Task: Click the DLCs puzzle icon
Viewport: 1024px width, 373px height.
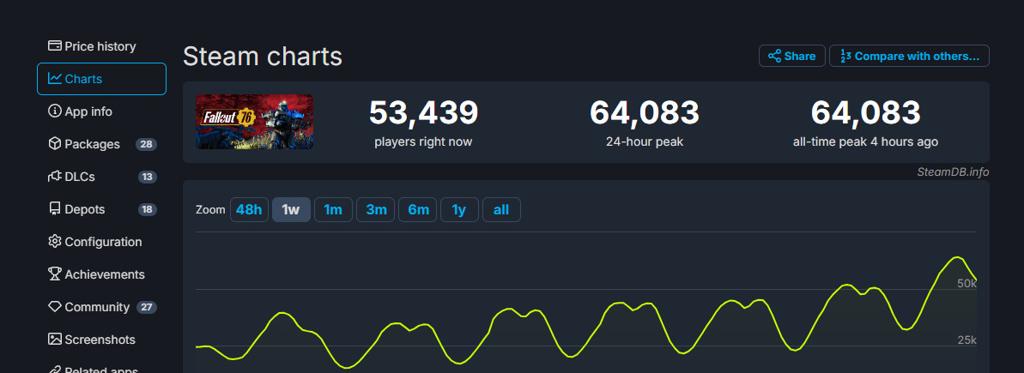Action: pos(55,176)
